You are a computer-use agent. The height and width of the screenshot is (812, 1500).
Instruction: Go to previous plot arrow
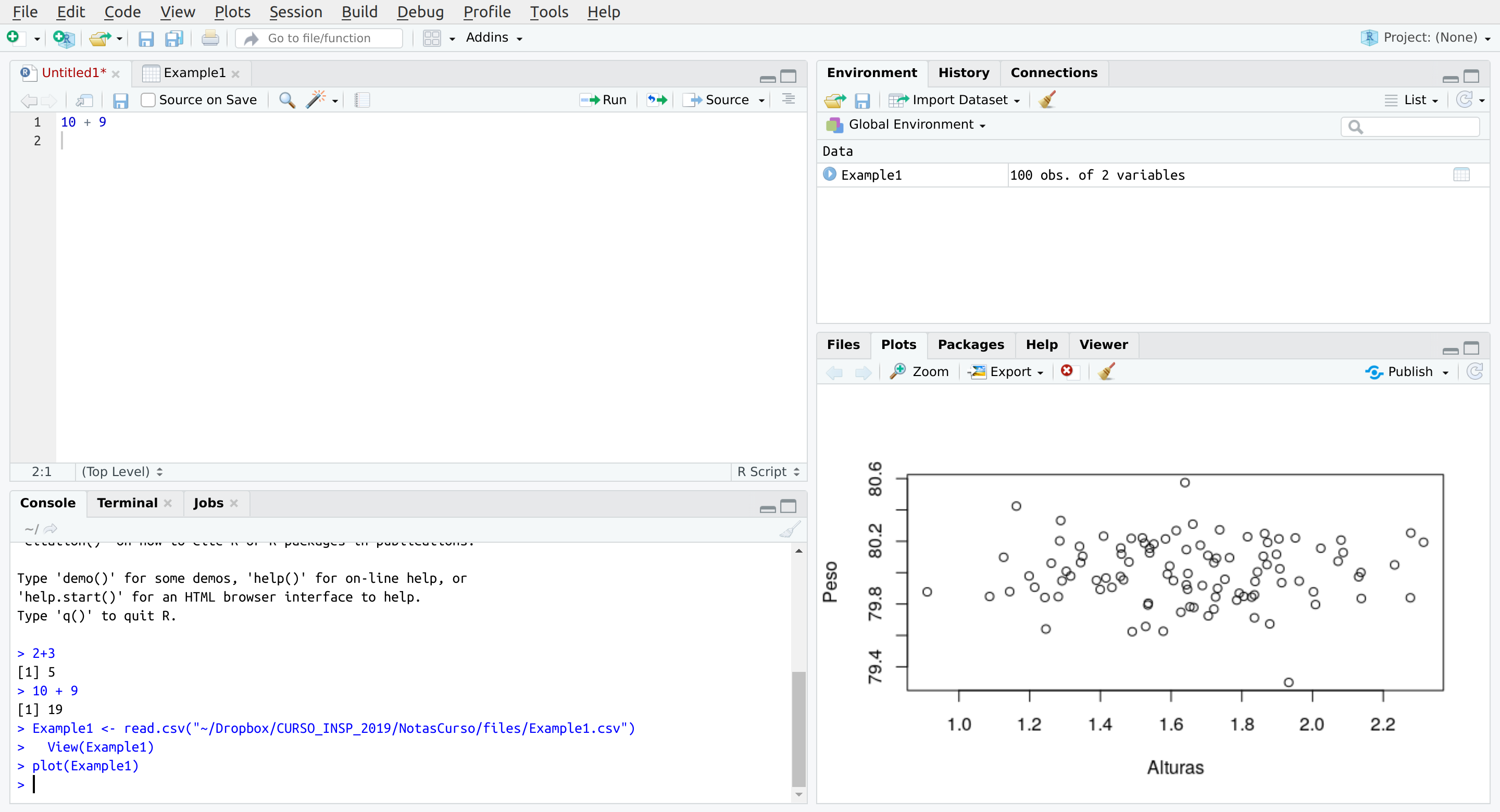click(834, 372)
